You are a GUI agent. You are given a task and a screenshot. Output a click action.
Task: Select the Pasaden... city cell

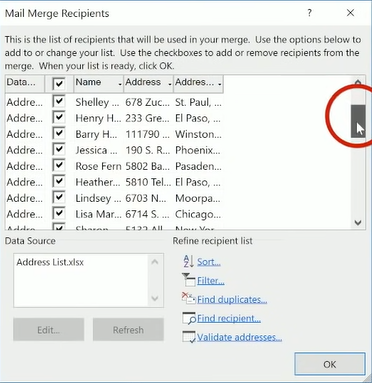[198, 166]
